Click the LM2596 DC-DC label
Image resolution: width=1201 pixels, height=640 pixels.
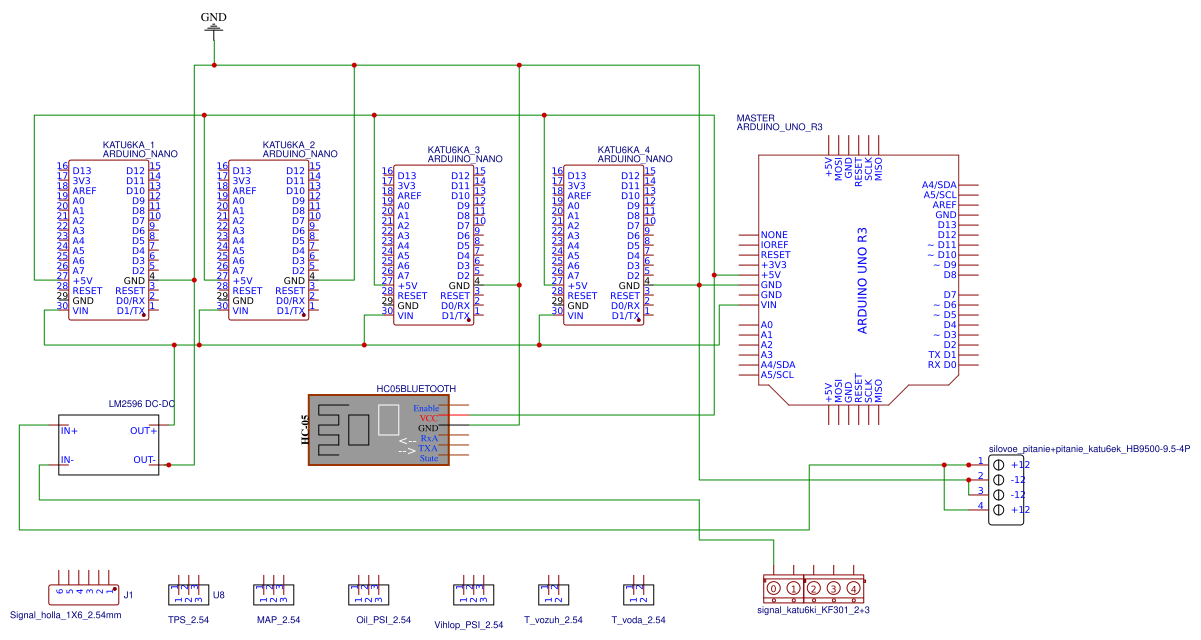pos(142,404)
